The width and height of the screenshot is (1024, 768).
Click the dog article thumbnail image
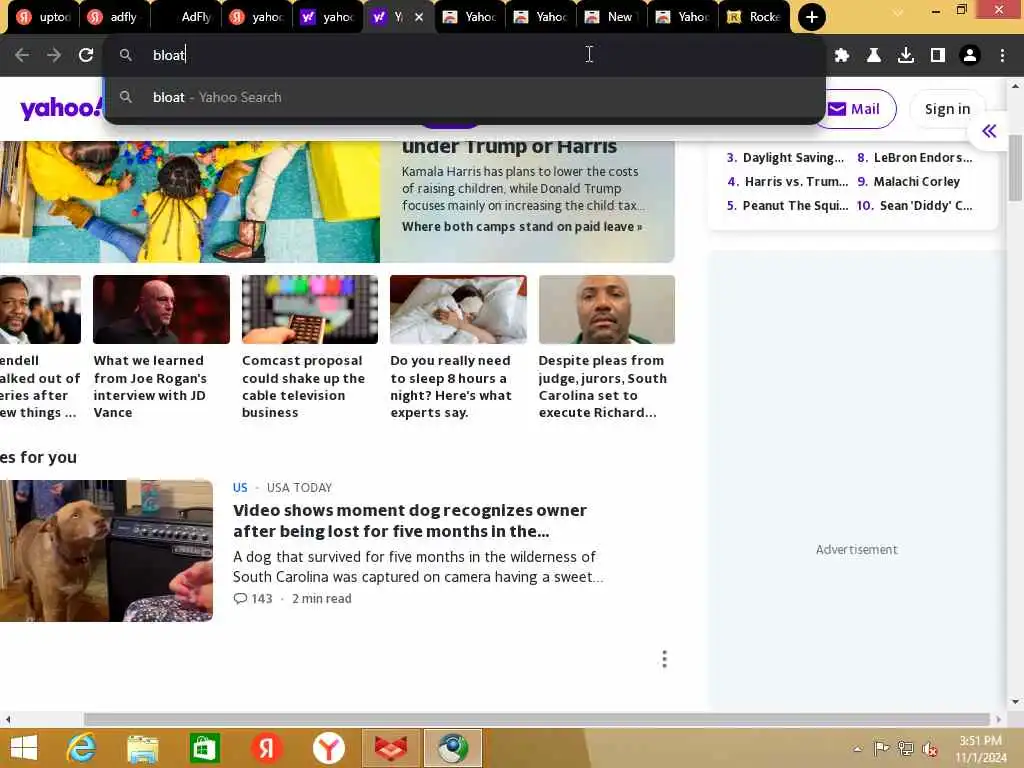[106, 551]
